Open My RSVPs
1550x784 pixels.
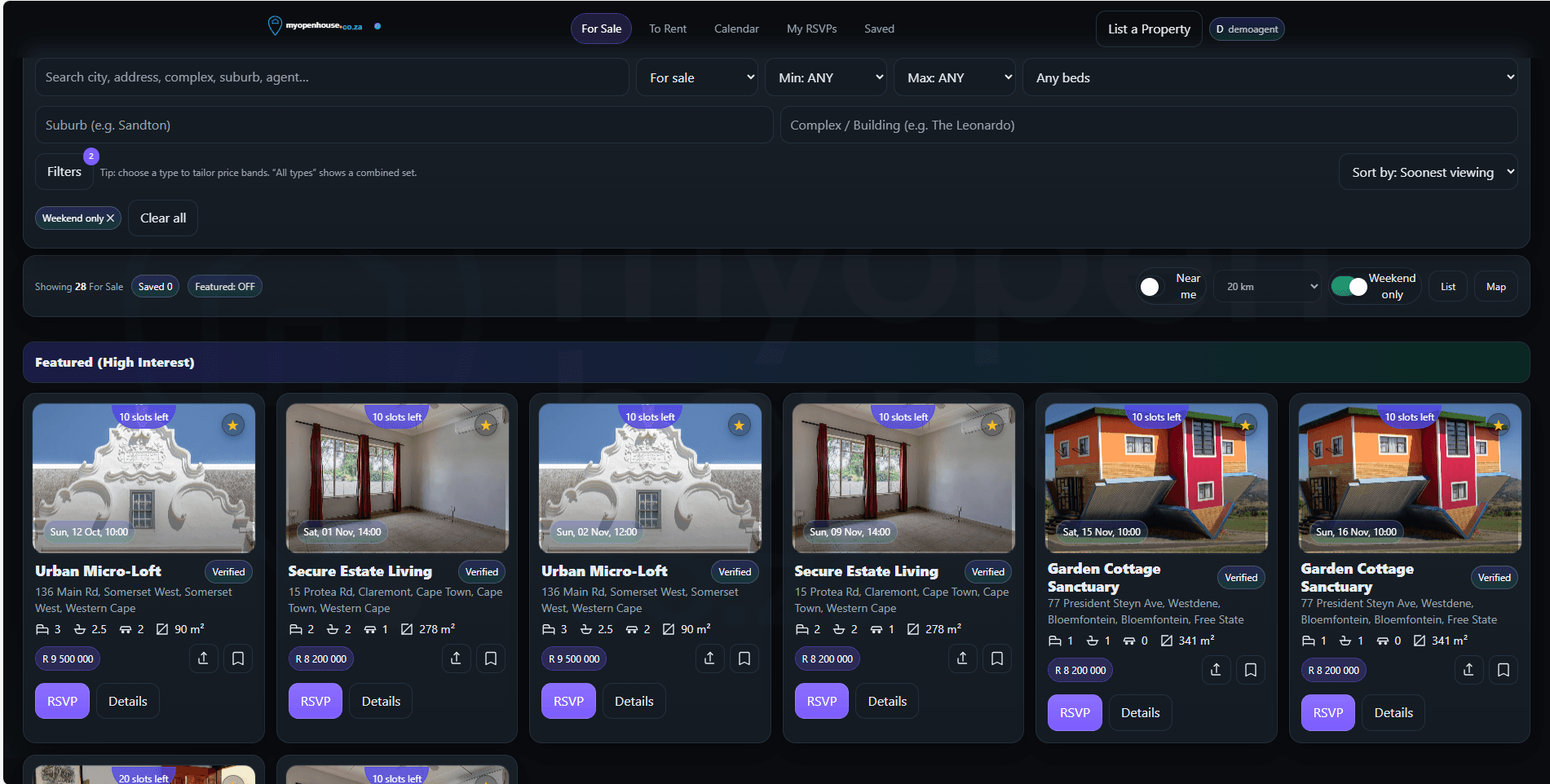click(812, 29)
